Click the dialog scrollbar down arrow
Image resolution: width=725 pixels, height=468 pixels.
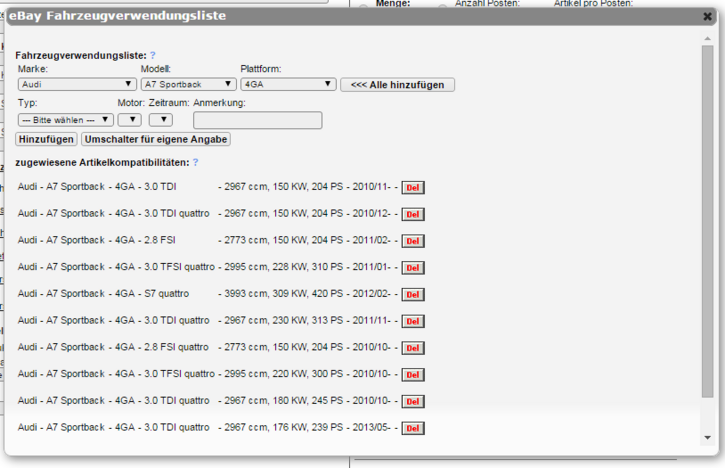pos(707,437)
